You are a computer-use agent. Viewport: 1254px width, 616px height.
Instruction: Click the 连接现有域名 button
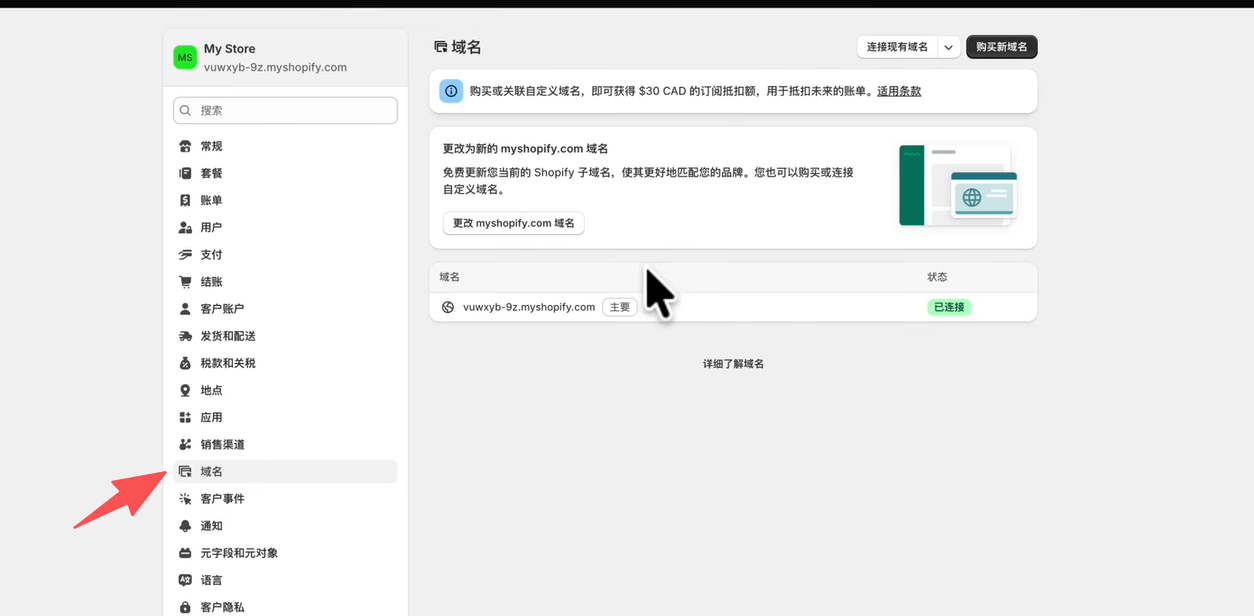pyautogui.click(x=897, y=47)
